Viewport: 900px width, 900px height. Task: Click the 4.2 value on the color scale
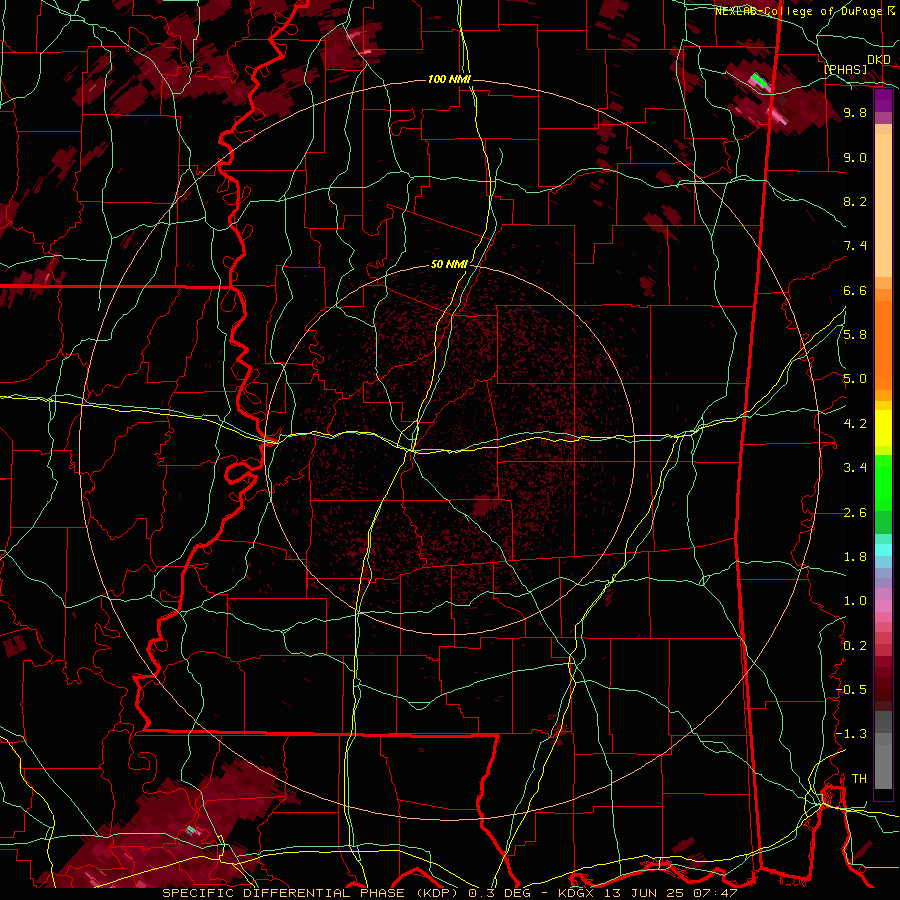click(855, 424)
